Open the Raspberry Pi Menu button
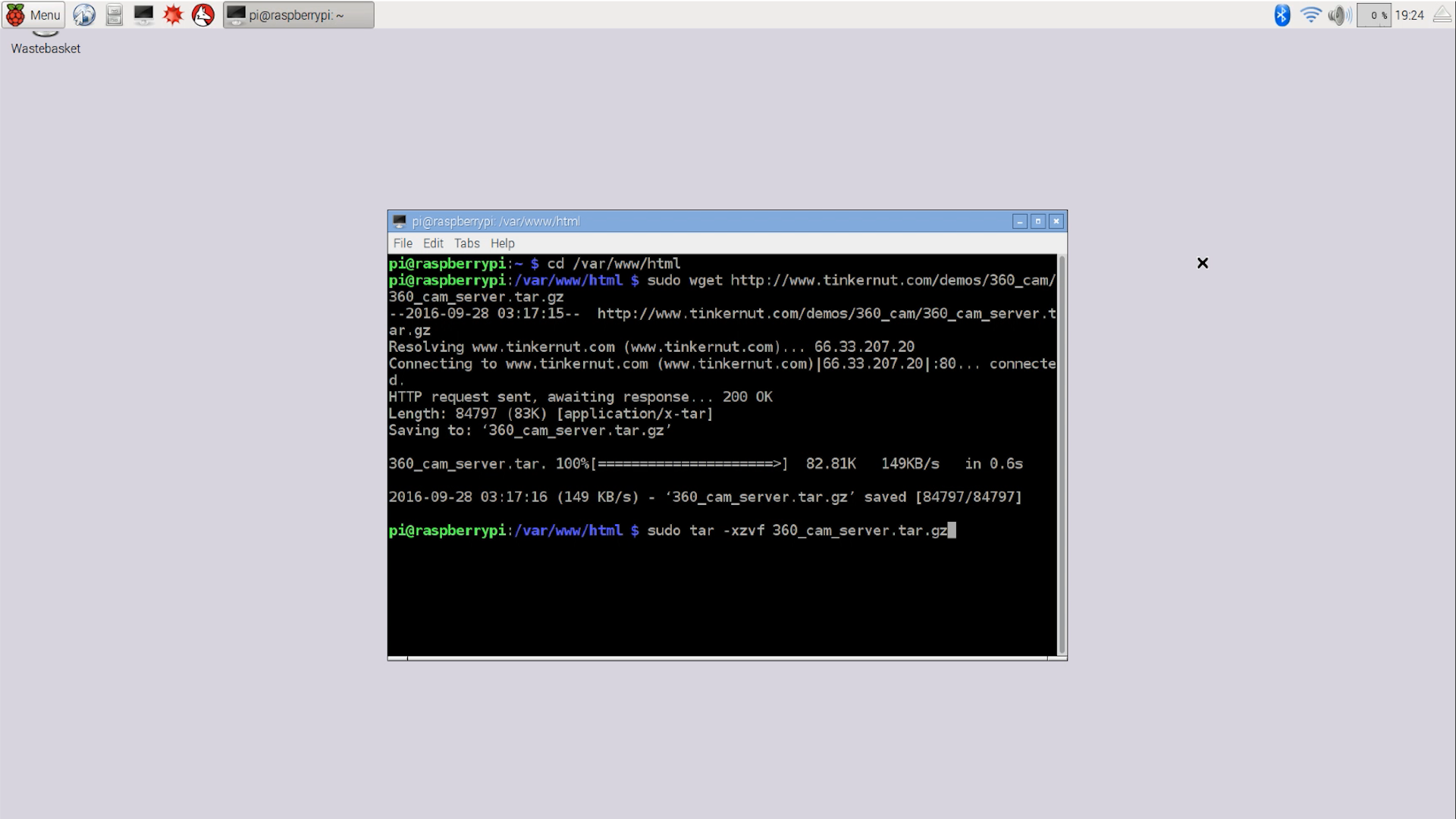 point(33,14)
